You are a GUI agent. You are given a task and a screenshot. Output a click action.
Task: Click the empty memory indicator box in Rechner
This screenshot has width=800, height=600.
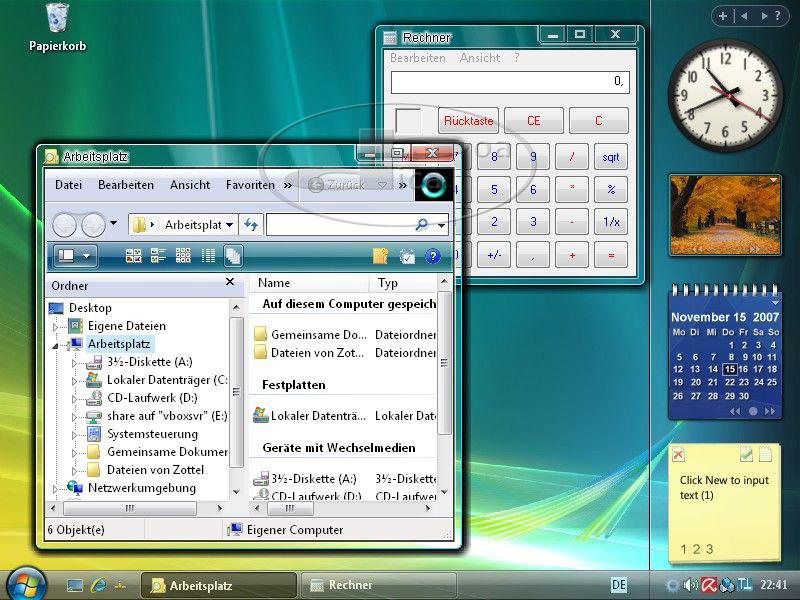pyautogui.click(x=408, y=121)
